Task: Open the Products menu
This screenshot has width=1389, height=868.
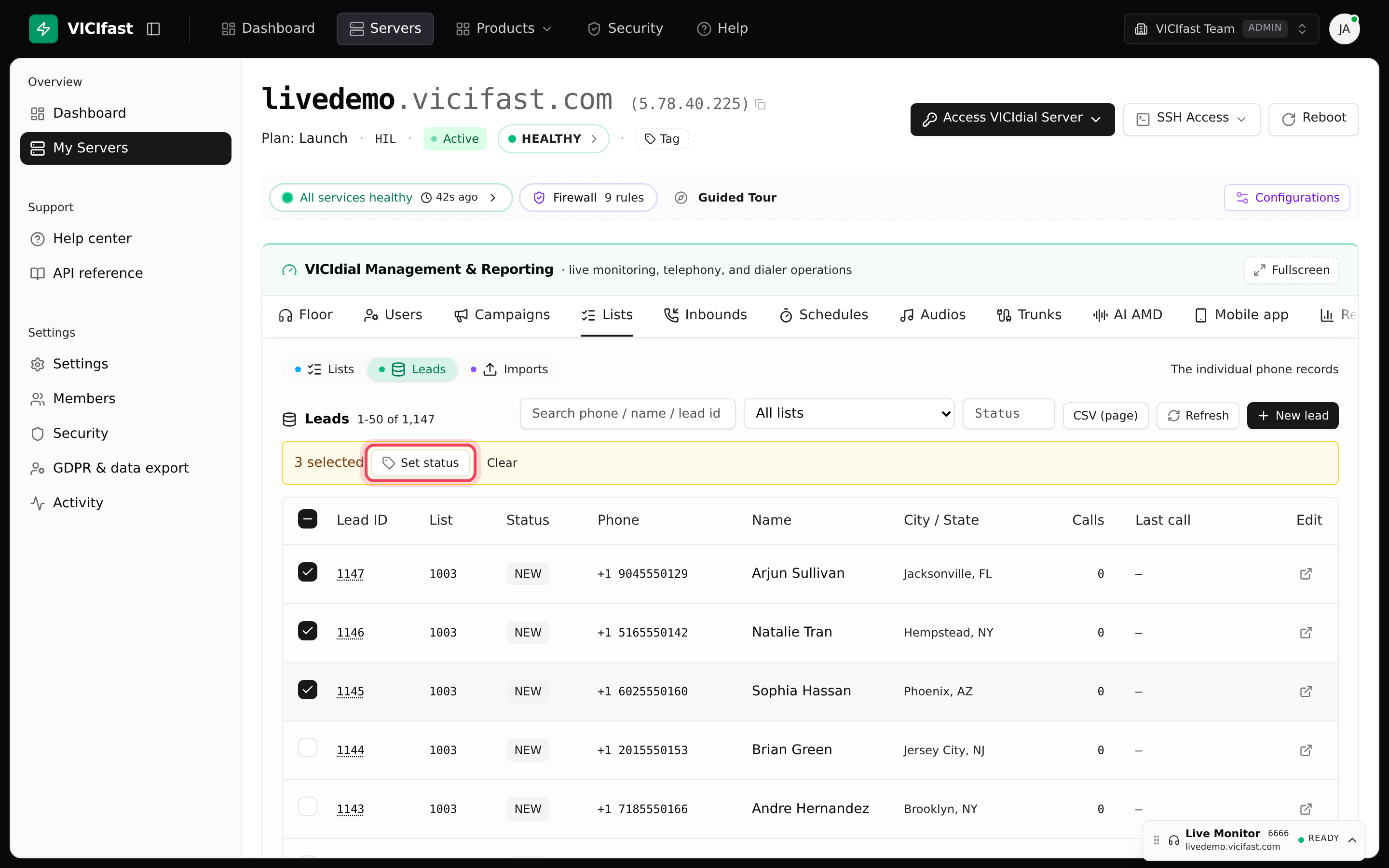Action: [504, 29]
